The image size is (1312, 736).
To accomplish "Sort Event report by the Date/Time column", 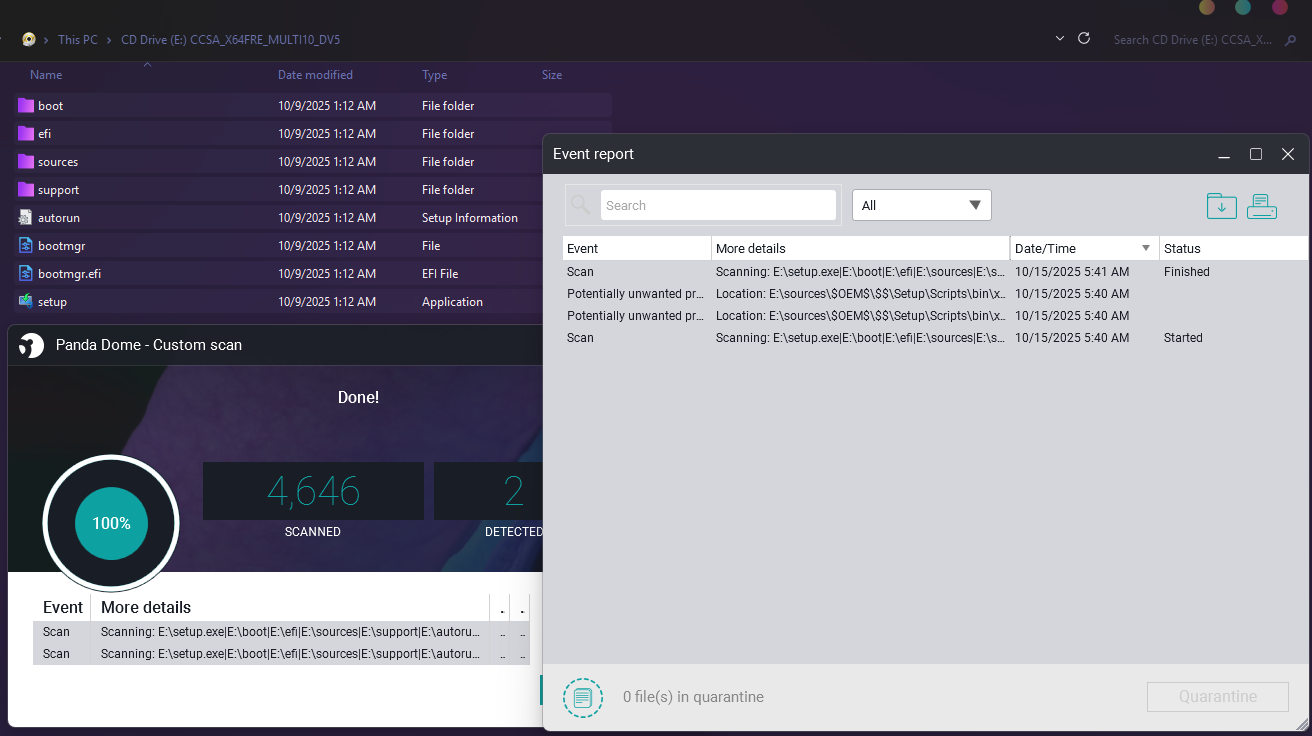I will [x=1085, y=248].
